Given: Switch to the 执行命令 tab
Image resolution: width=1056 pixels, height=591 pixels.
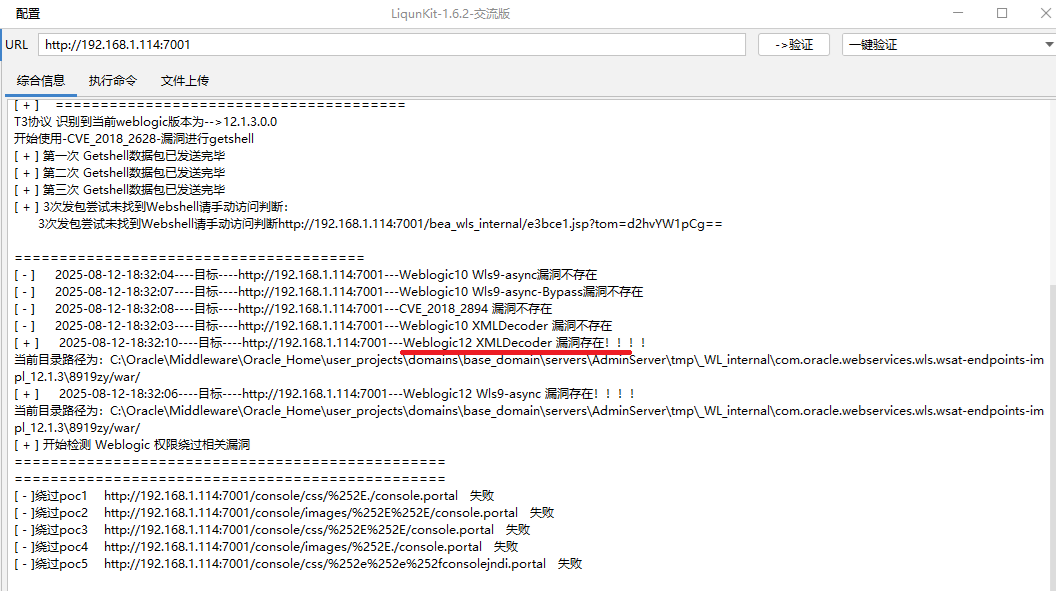Looking at the screenshot, I should pyautogui.click(x=112, y=81).
